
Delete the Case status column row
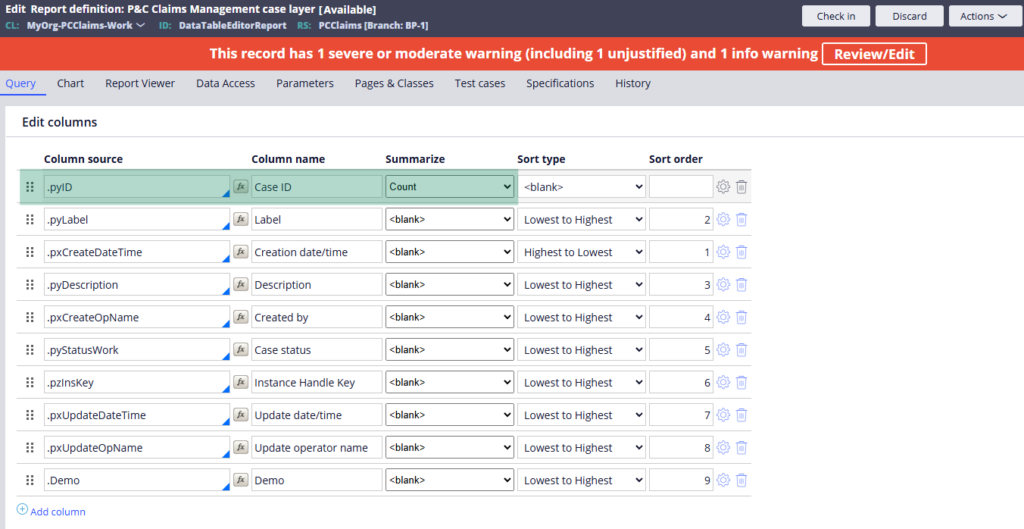tap(741, 350)
